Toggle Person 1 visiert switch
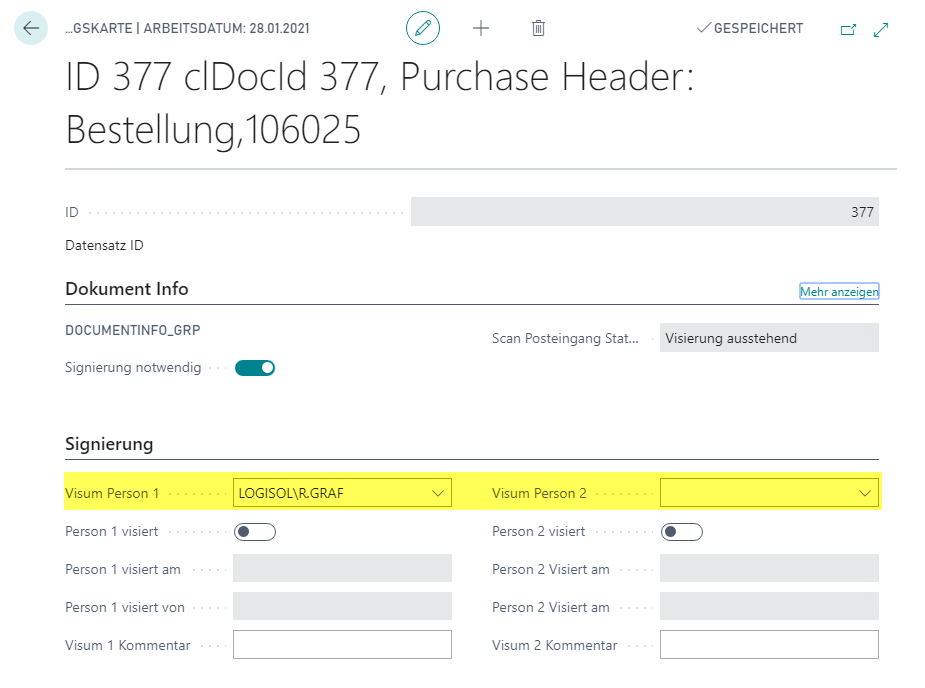 pyautogui.click(x=255, y=532)
